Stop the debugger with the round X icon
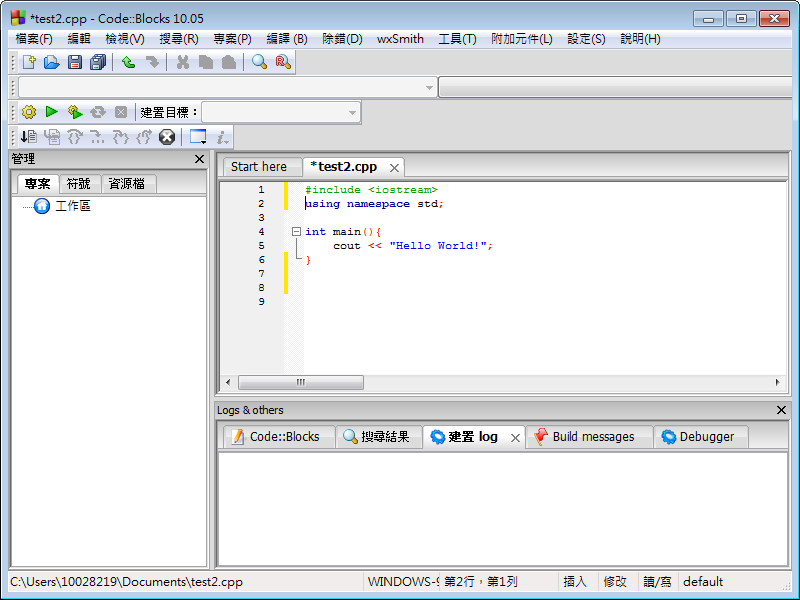Viewport: 800px width, 600px height. pos(167,137)
